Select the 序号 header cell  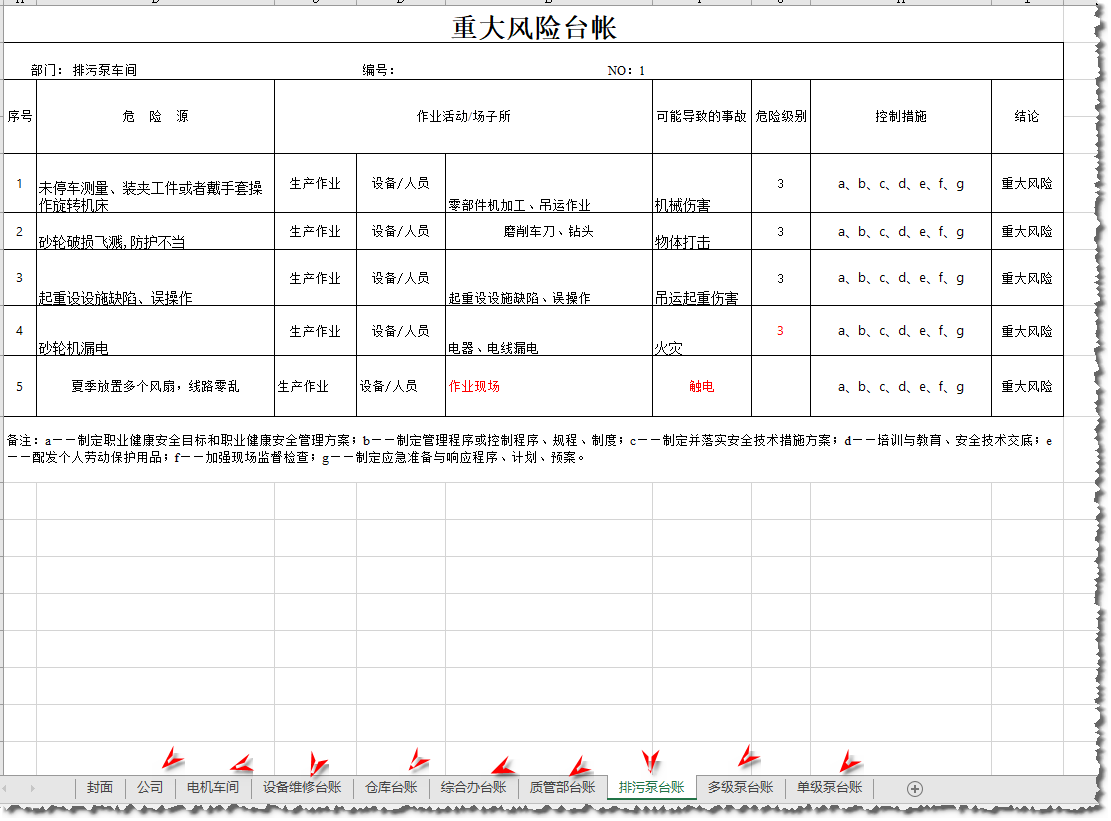pos(20,116)
